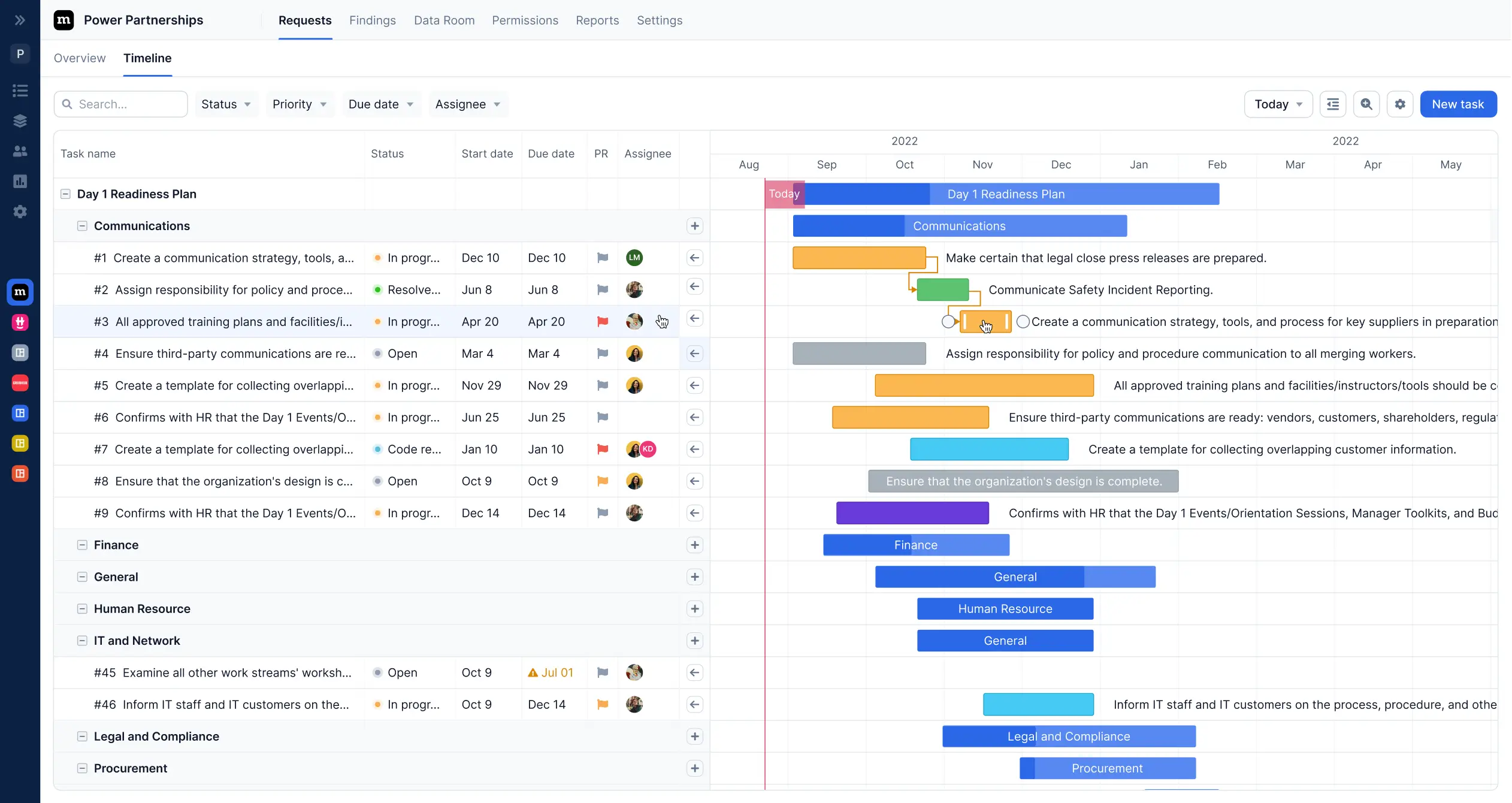Switch to the Overview subtab

[80, 58]
